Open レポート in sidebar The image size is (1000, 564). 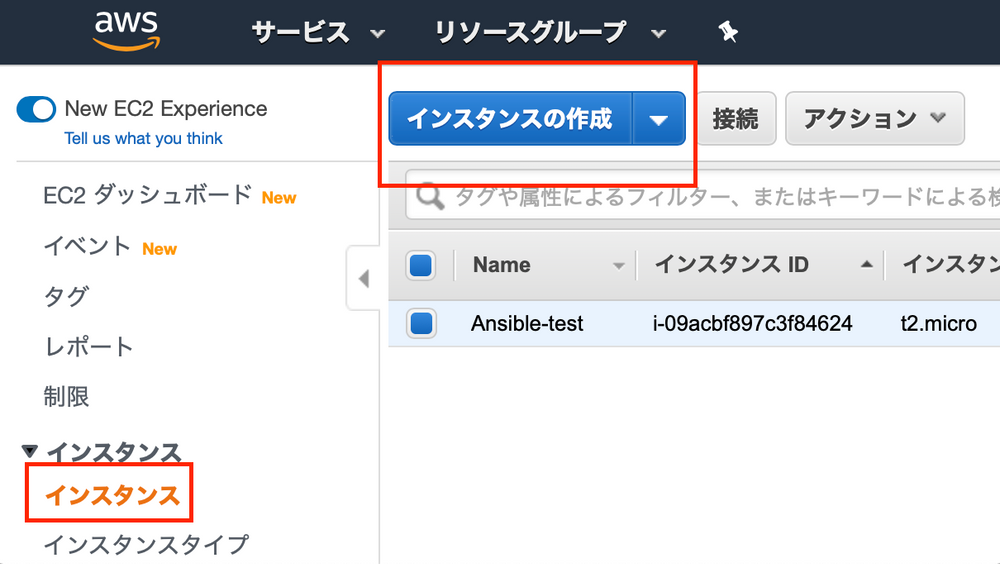pyautogui.click(x=88, y=346)
